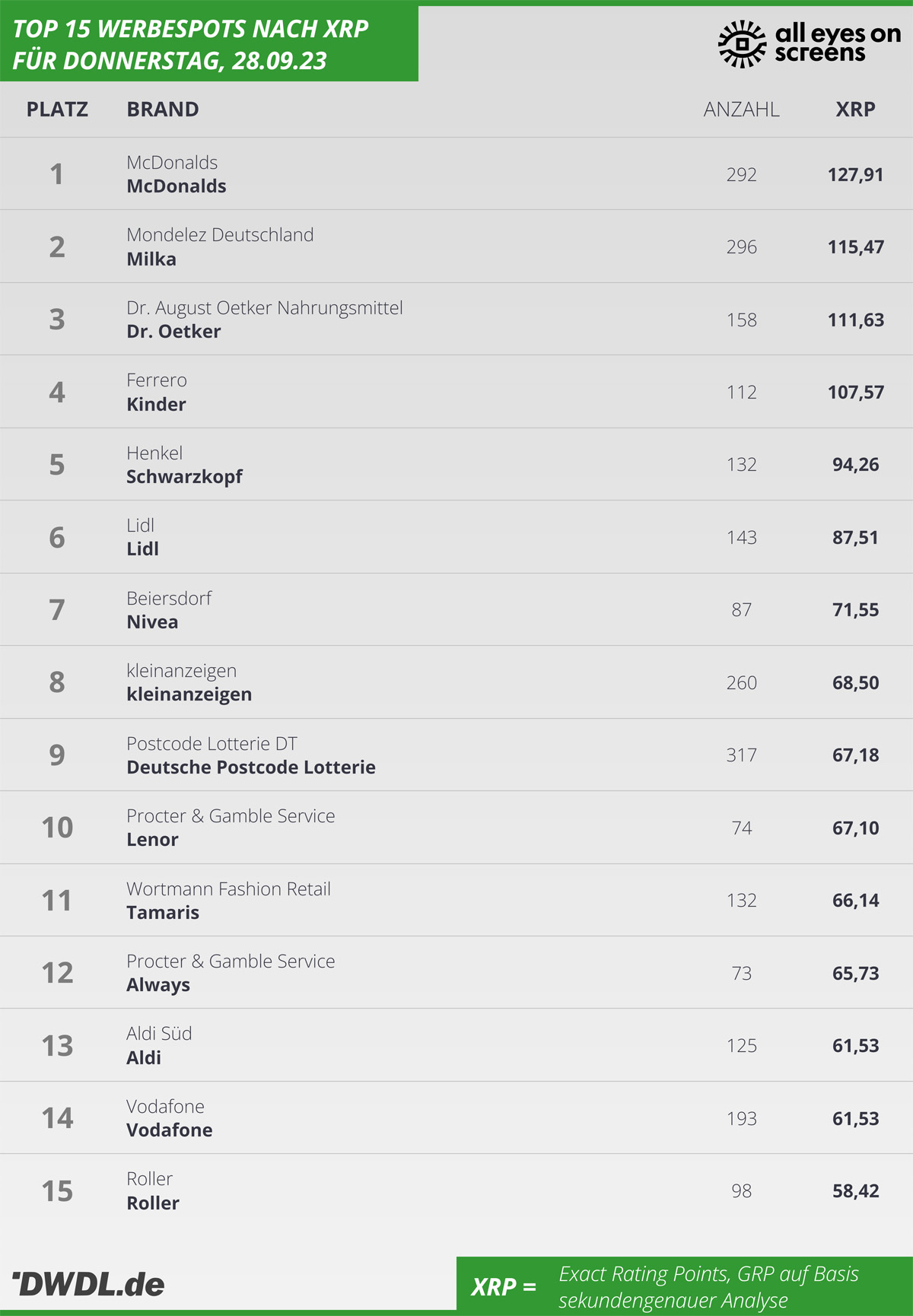The image size is (913, 1316).
Task: Click XRP value 87,51 for Lidl
Action: tap(855, 538)
